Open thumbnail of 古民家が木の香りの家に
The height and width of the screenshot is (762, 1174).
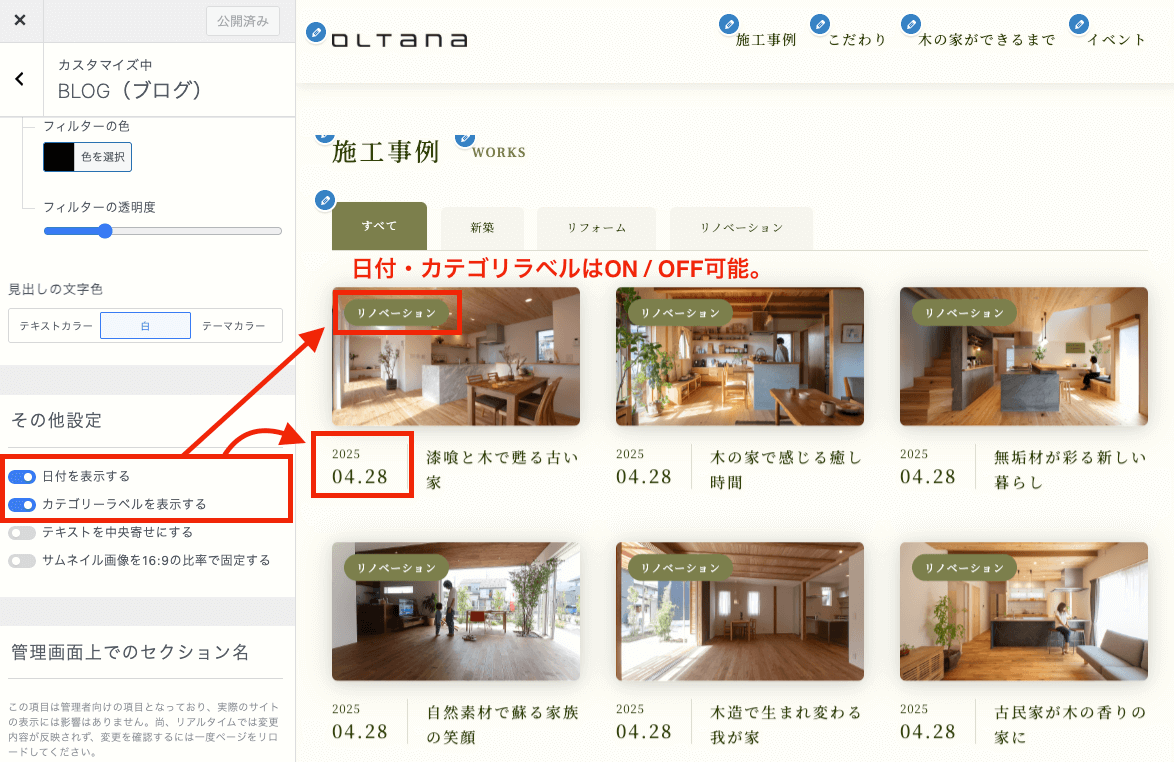point(1024,612)
